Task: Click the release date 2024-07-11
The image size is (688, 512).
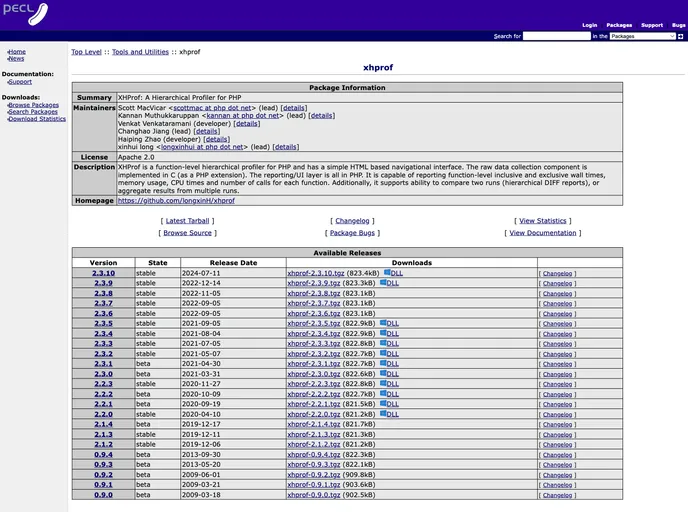Action: (201, 273)
